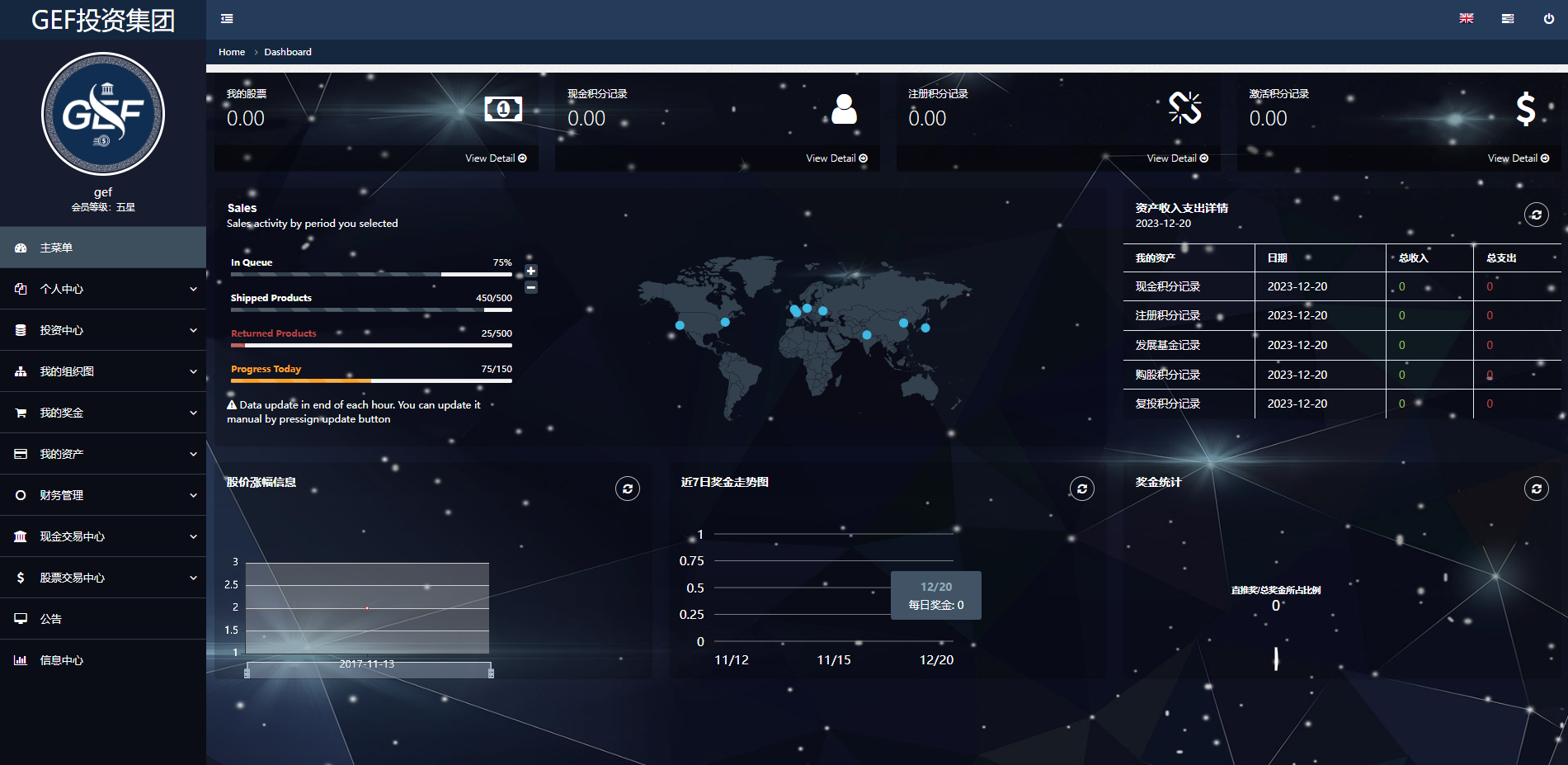Expand 个人中心 chevron arrow

point(193,289)
